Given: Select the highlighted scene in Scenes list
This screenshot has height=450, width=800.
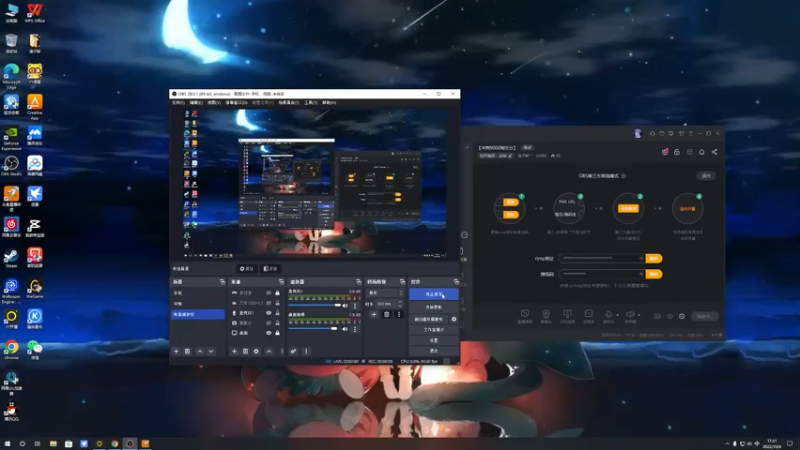Looking at the screenshot, I should [198, 314].
